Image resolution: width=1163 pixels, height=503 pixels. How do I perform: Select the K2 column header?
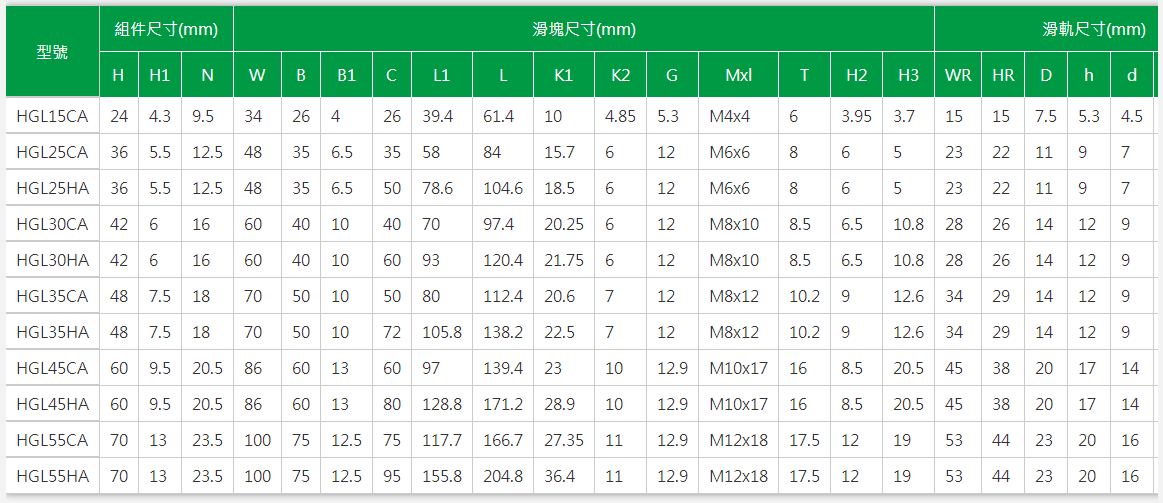pos(620,75)
